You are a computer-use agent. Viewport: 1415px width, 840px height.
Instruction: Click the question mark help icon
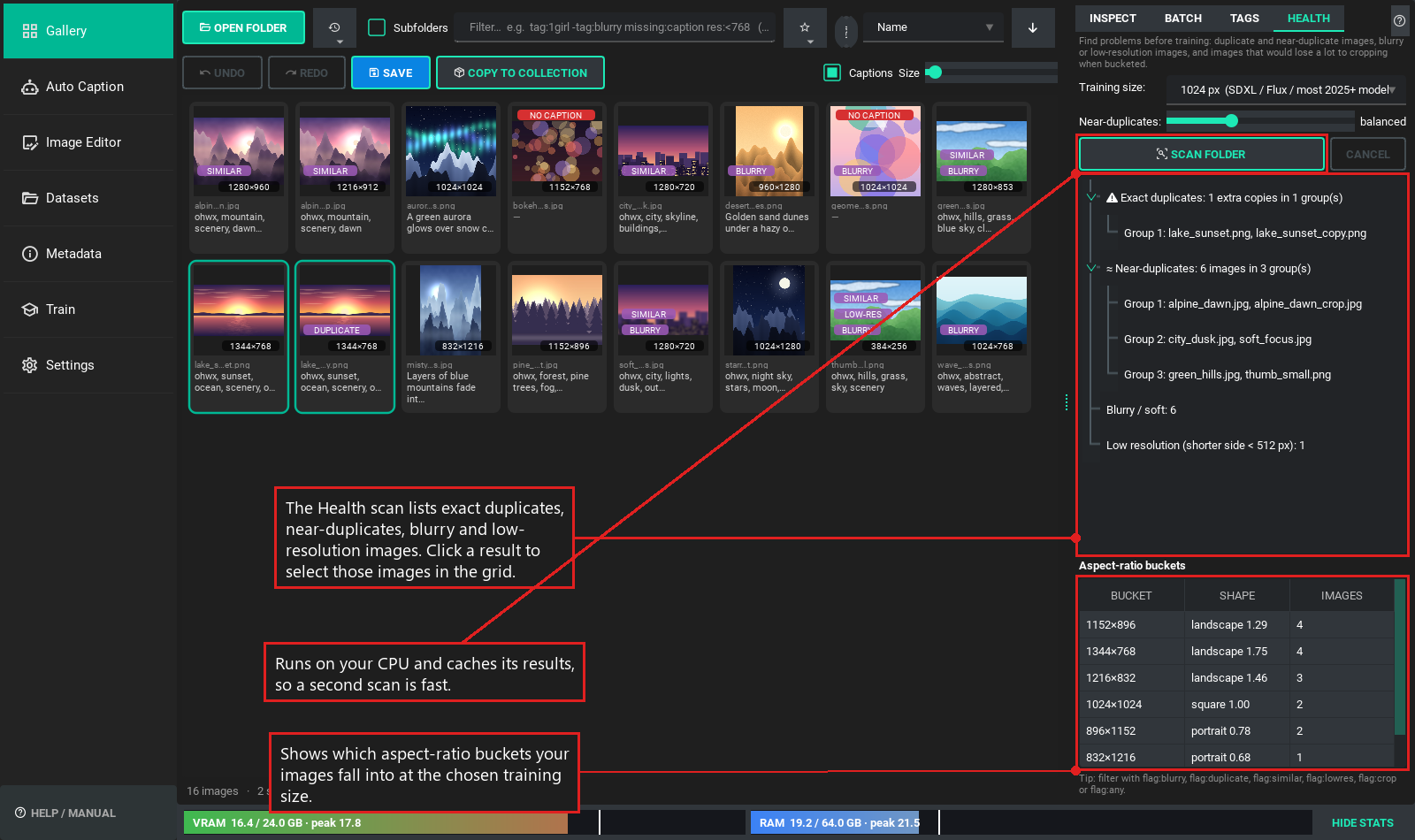click(1399, 20)
